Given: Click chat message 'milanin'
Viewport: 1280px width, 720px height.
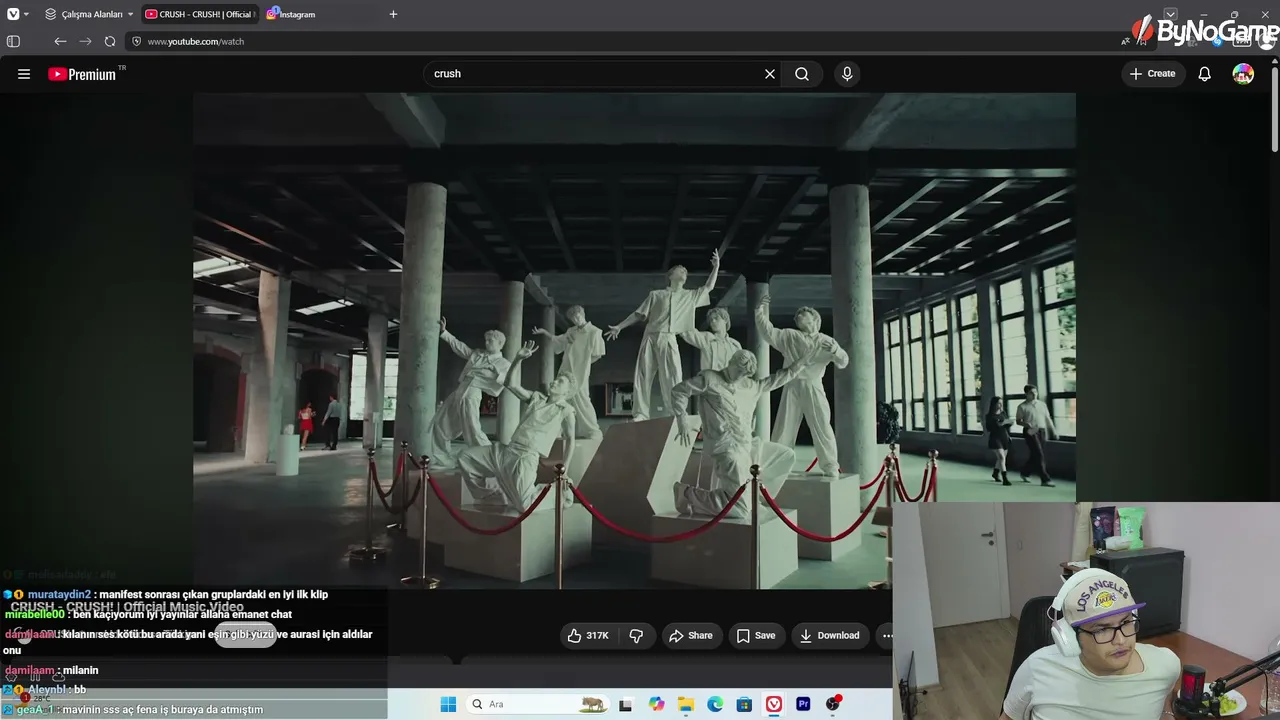Looking at the screenshot, I should click(x=81, y=671).
